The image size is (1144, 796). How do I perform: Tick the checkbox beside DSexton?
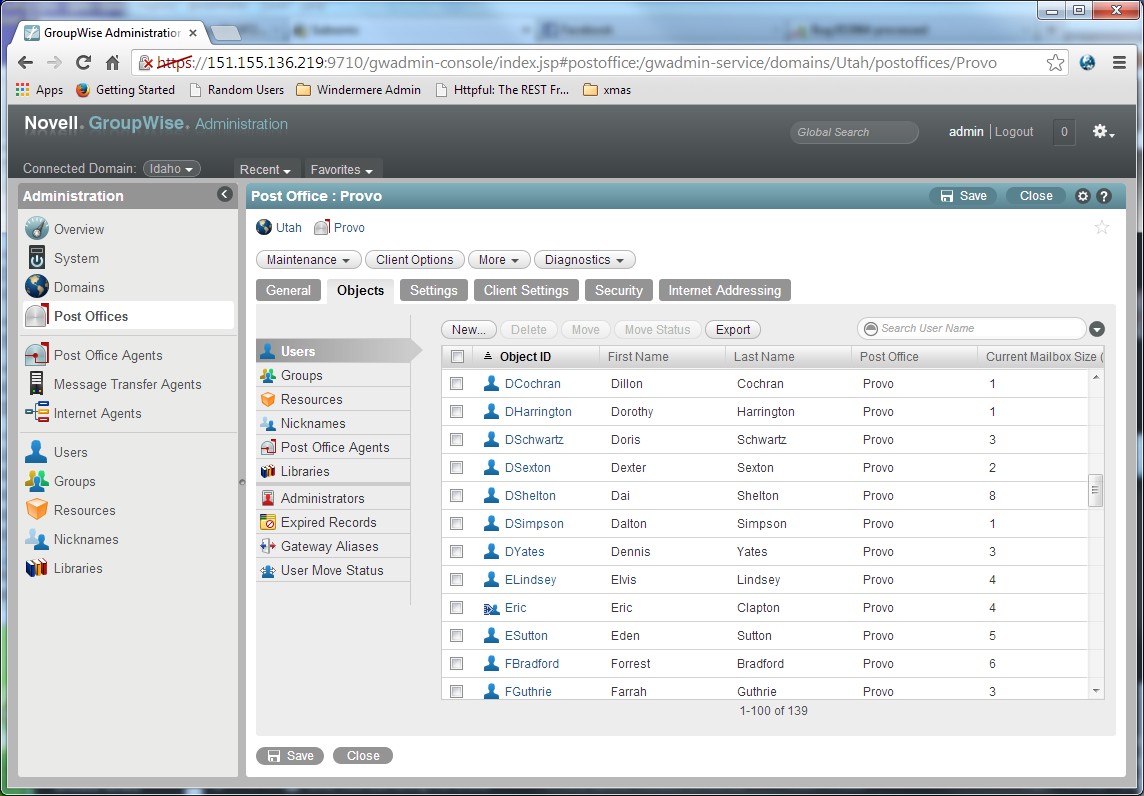click(x=457, y=468)
